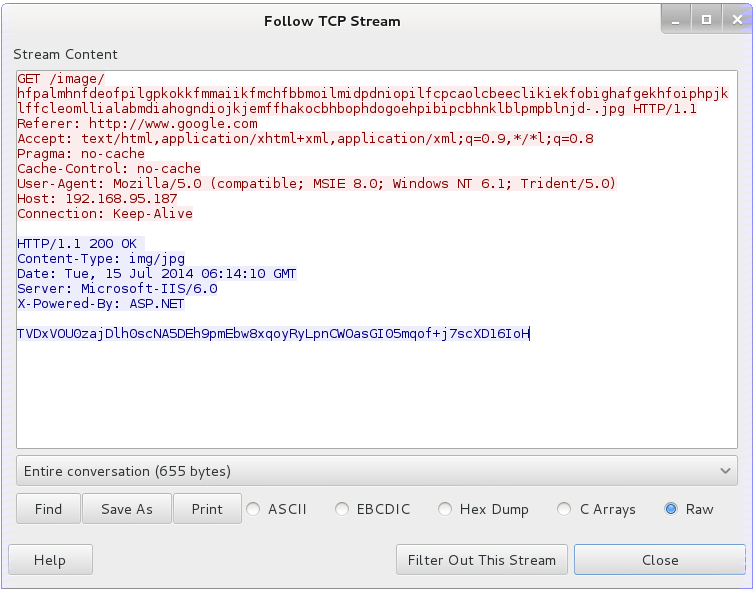Click the GET /image/ request line

pyautogui.click(x=60, y=79)
